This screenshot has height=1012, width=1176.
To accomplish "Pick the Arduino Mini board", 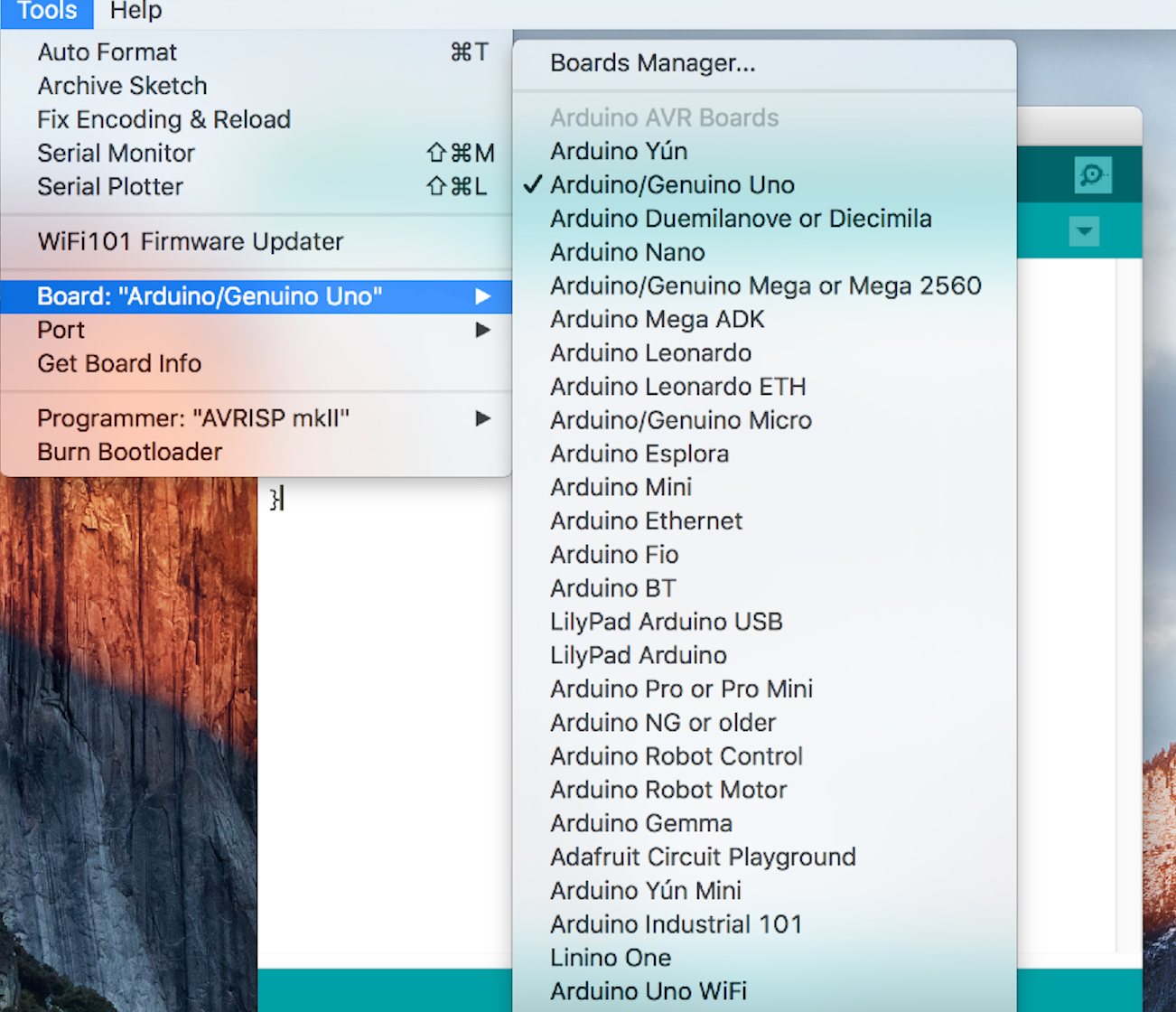I will [x=764, y=487].
